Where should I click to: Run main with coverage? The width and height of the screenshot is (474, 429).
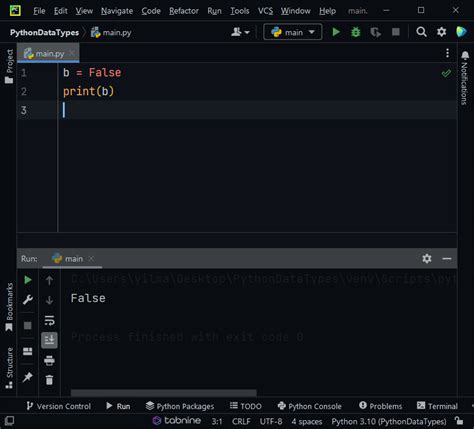pyautogui.click(x=375, y=32)
